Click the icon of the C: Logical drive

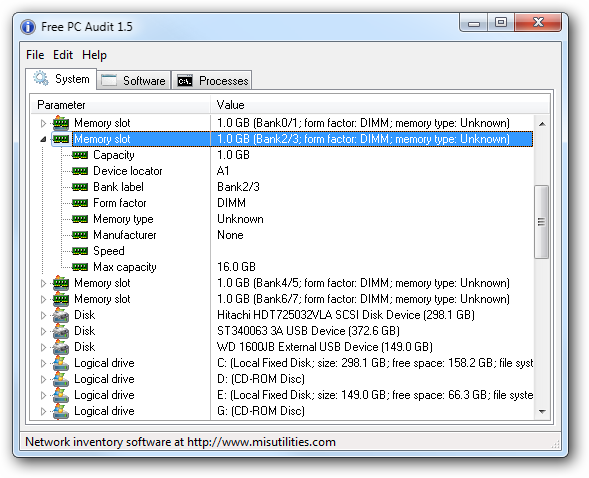click(60, 363)
